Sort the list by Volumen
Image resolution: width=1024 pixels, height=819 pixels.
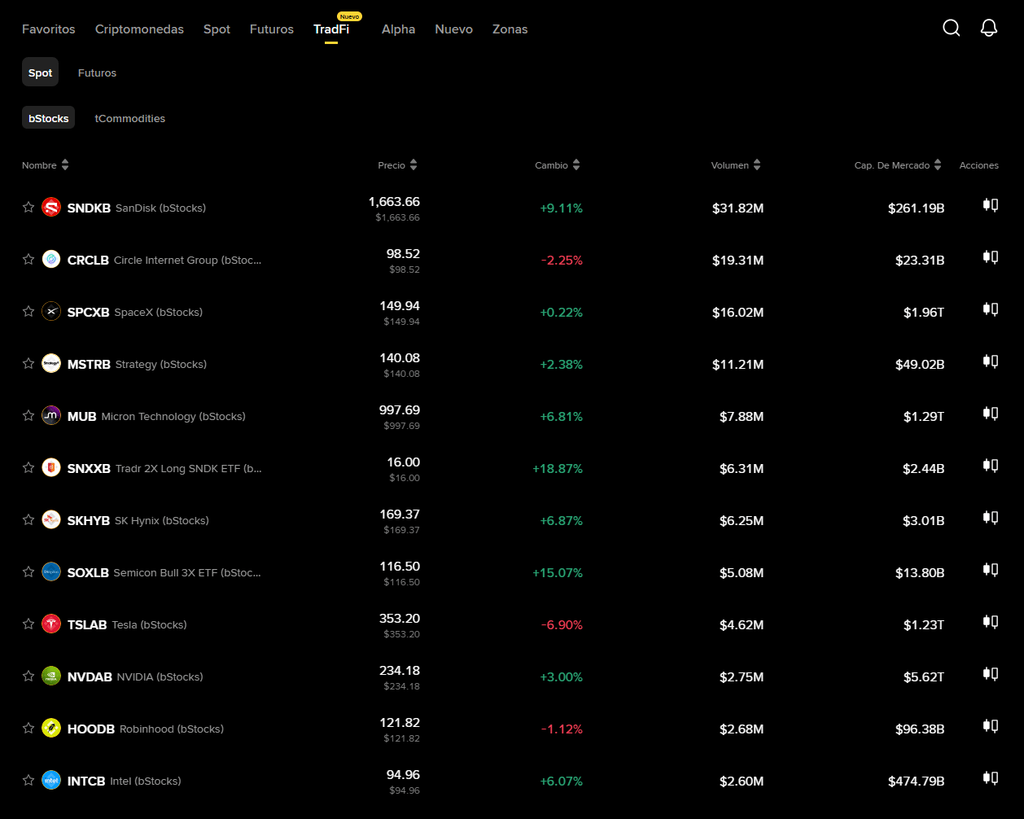[735, 165]
